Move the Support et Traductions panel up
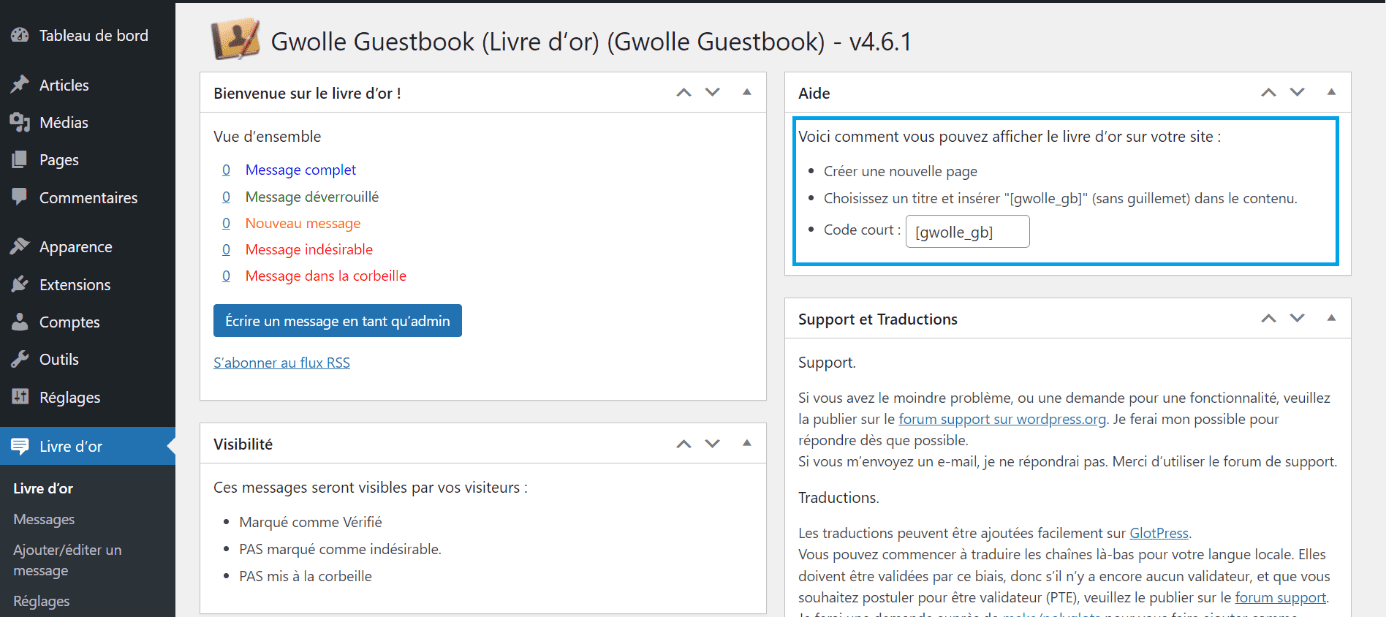Screen dimensions: 1386x617 1268,319
